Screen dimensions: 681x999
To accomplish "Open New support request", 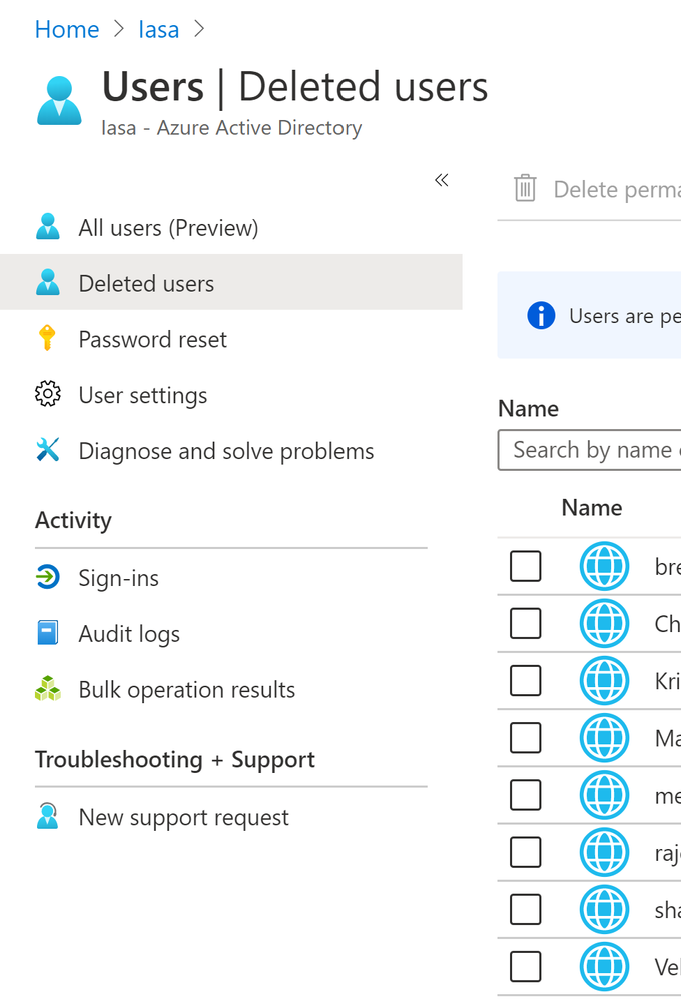I will tap(183, 817).
